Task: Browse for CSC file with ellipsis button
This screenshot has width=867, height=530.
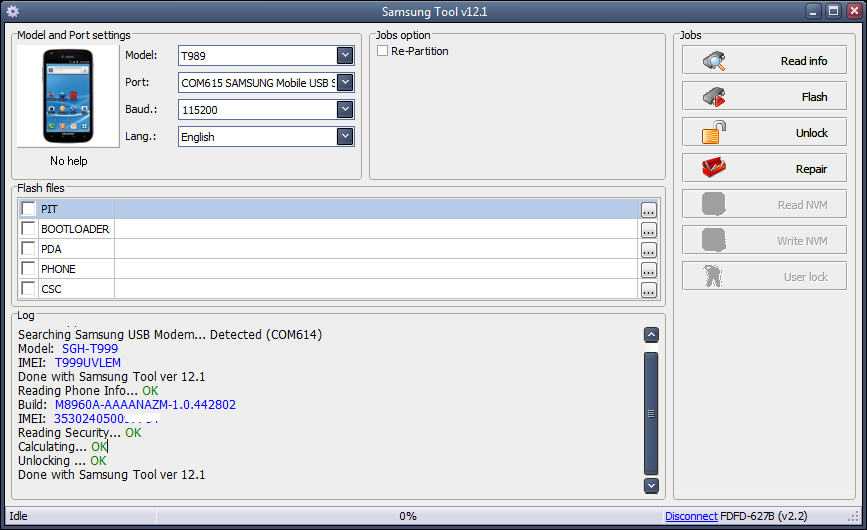Action: 649,290
